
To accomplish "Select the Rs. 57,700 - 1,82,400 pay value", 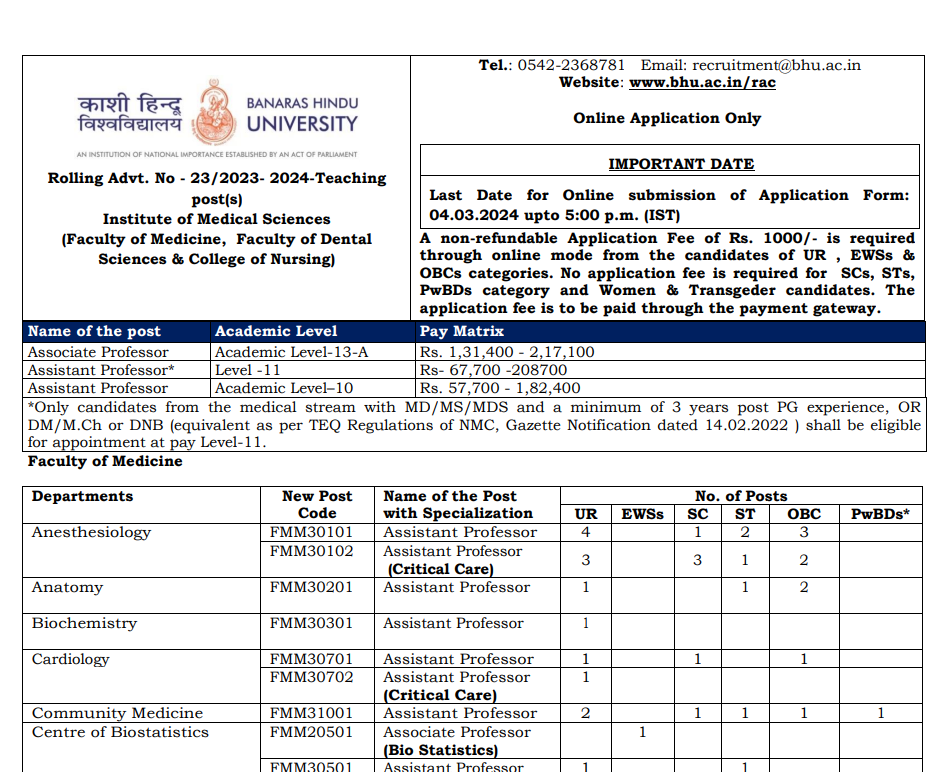I will tap(500, 388).
